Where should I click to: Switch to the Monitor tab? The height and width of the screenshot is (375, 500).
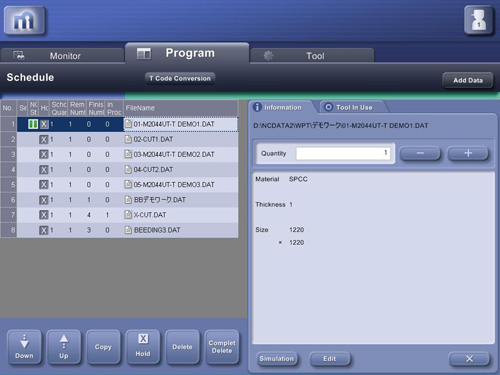62,56
